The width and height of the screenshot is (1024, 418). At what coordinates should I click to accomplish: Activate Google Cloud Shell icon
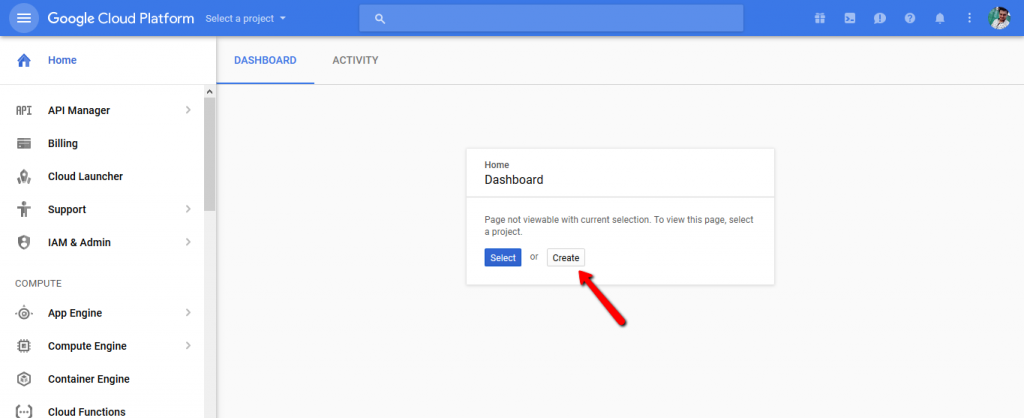pos(850,18)
